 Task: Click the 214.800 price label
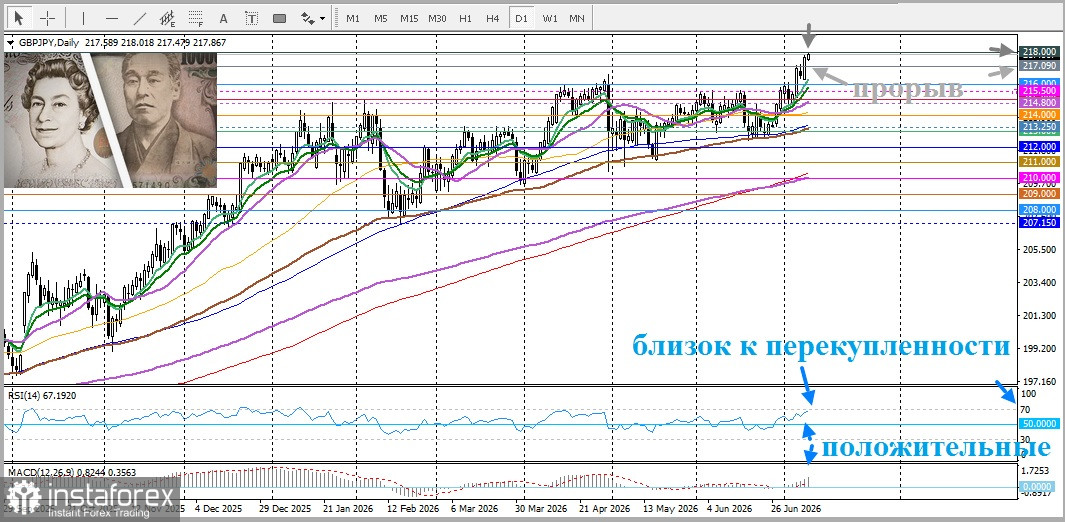coord(1038,102)
